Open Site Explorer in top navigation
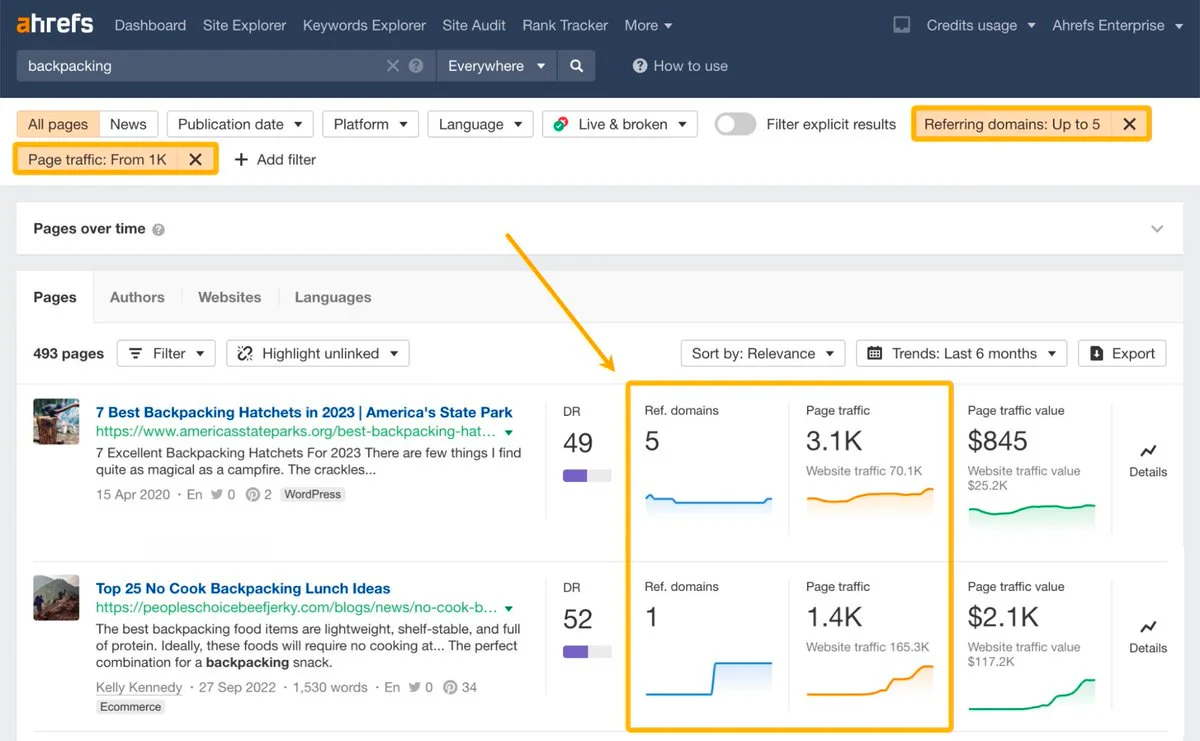Viewport: 1200px width, 741px height. tap(244, 25)
